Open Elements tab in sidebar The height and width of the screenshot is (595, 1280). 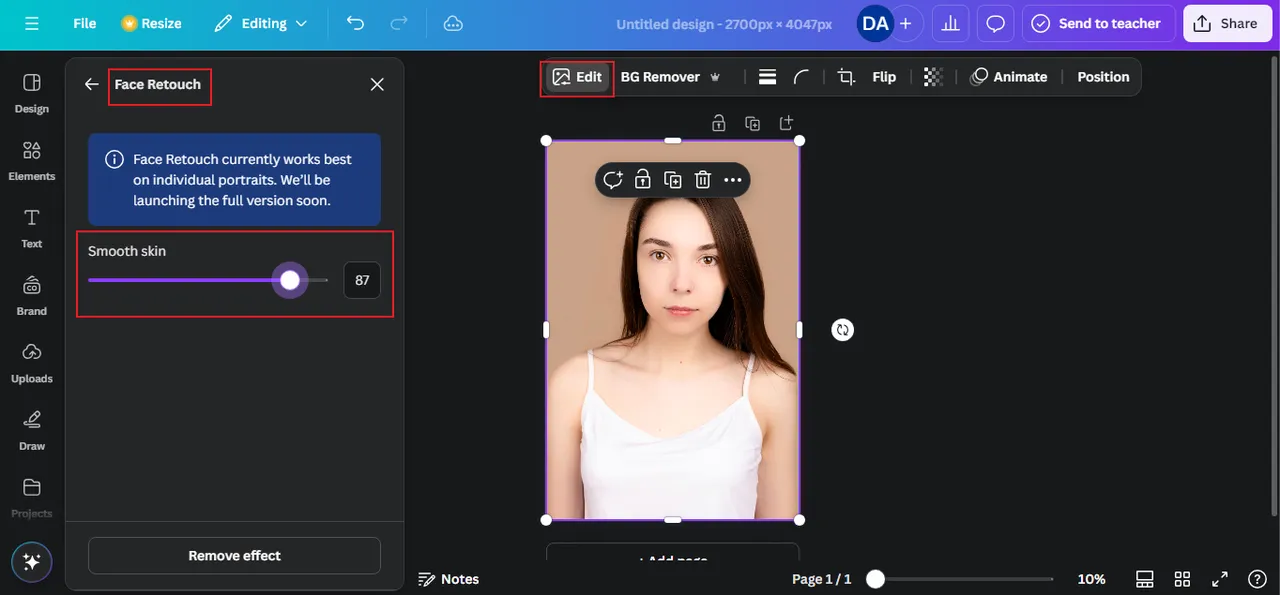pos(32,160)
